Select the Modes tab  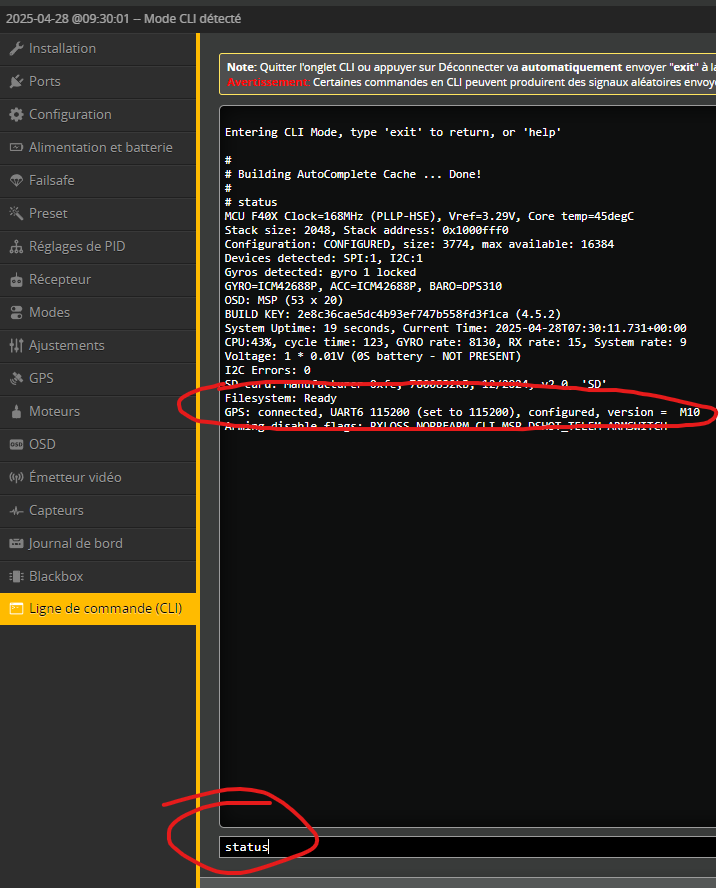[x=49, y=313]
